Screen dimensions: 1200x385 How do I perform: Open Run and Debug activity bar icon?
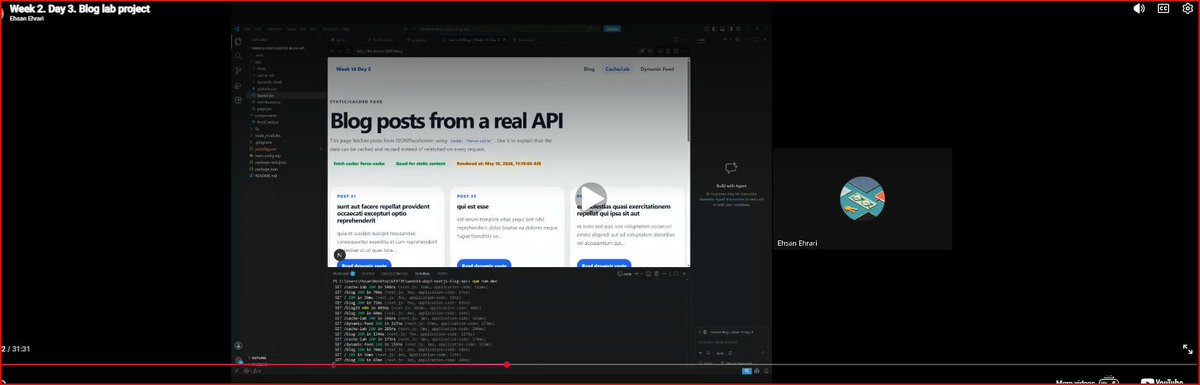click(x=238, y=86)
